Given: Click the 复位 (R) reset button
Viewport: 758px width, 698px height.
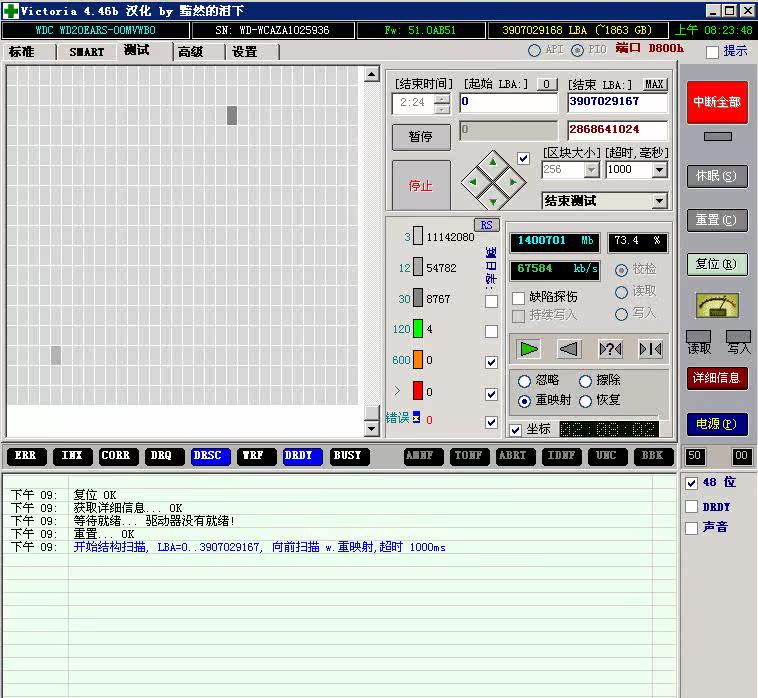Looking at the screenshot, I should 717,264.
